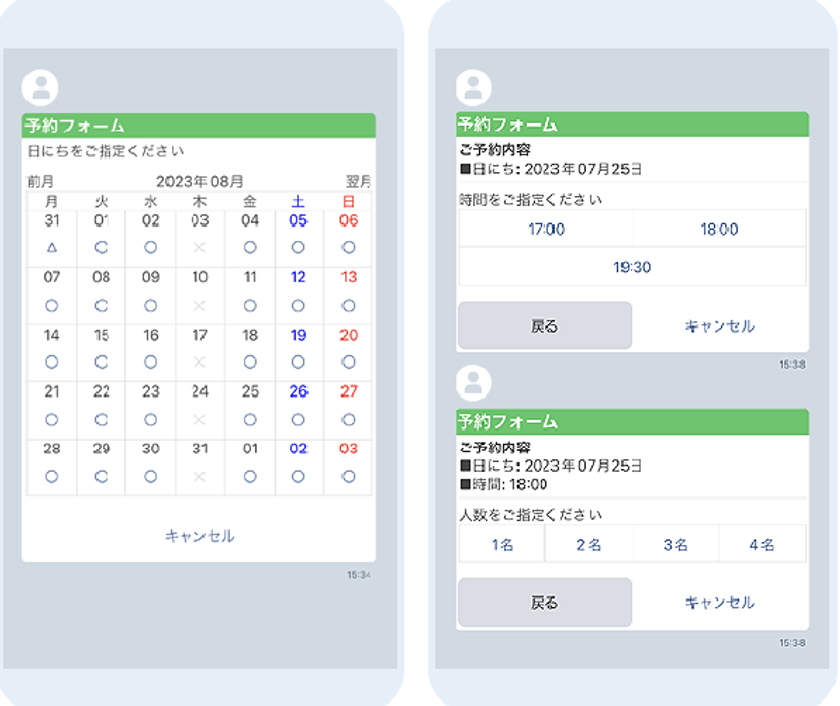Viewport: 840px width, 706px height.
Task: Select the 17:00 time slot
Action: [546, 229]
